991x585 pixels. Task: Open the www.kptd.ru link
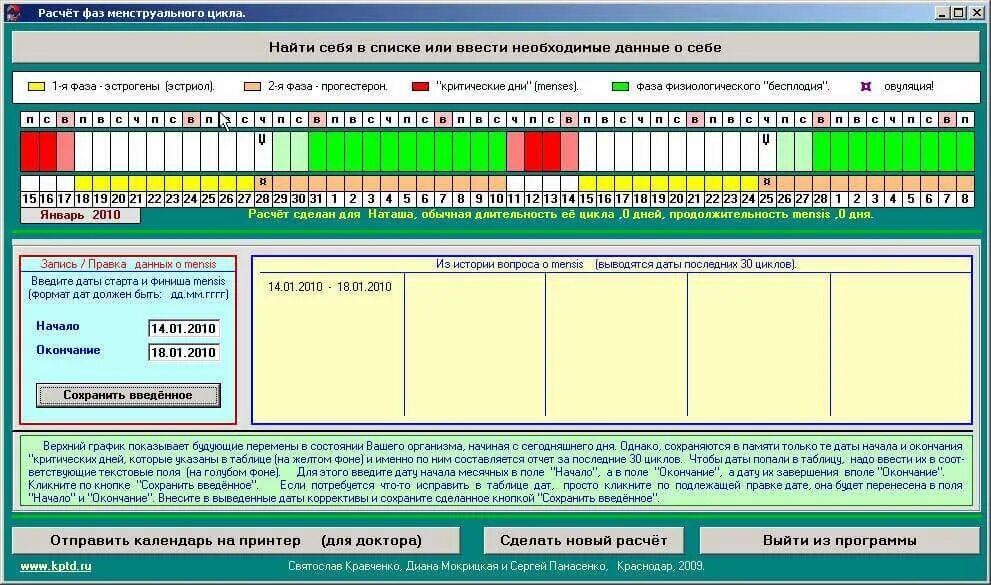56,566
